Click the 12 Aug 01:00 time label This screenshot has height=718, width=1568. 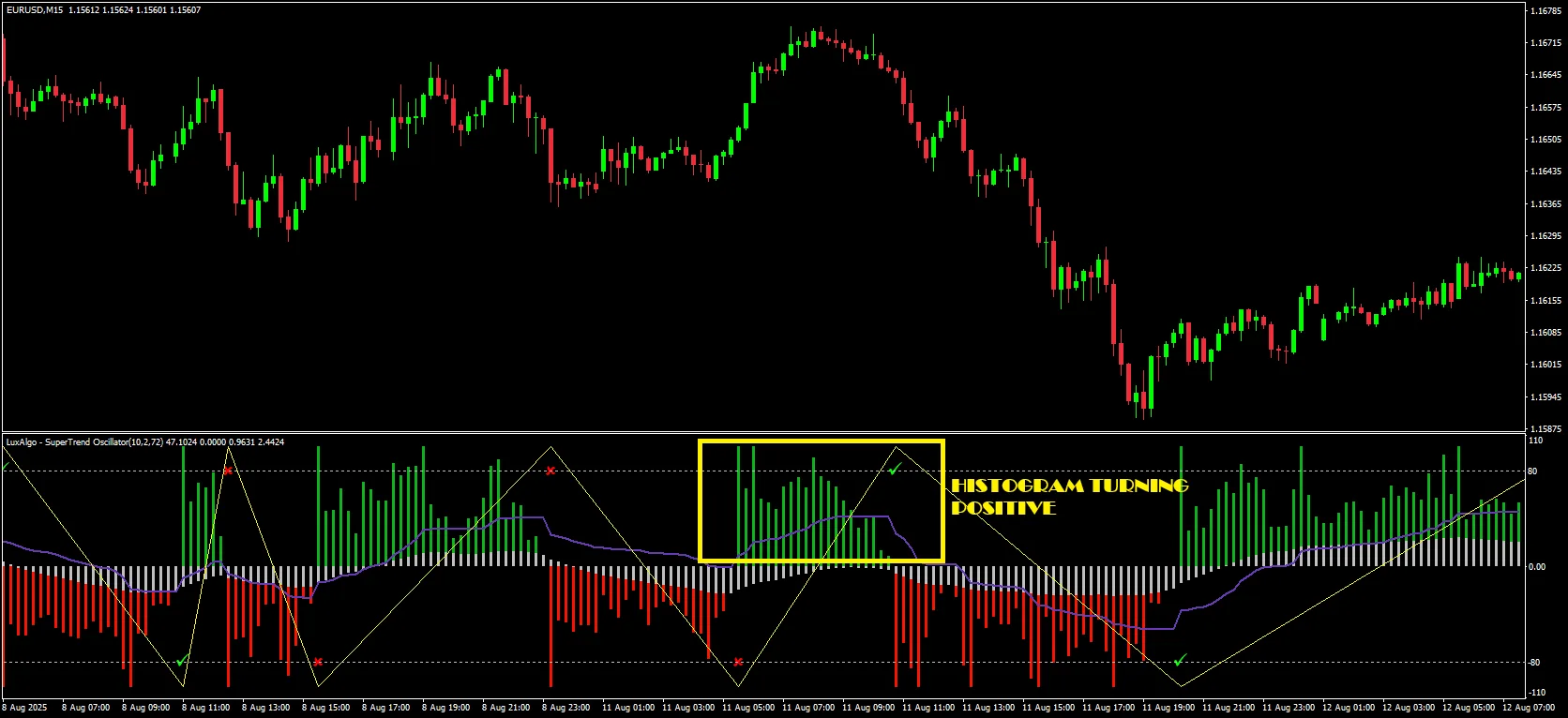coord(1349,708)
